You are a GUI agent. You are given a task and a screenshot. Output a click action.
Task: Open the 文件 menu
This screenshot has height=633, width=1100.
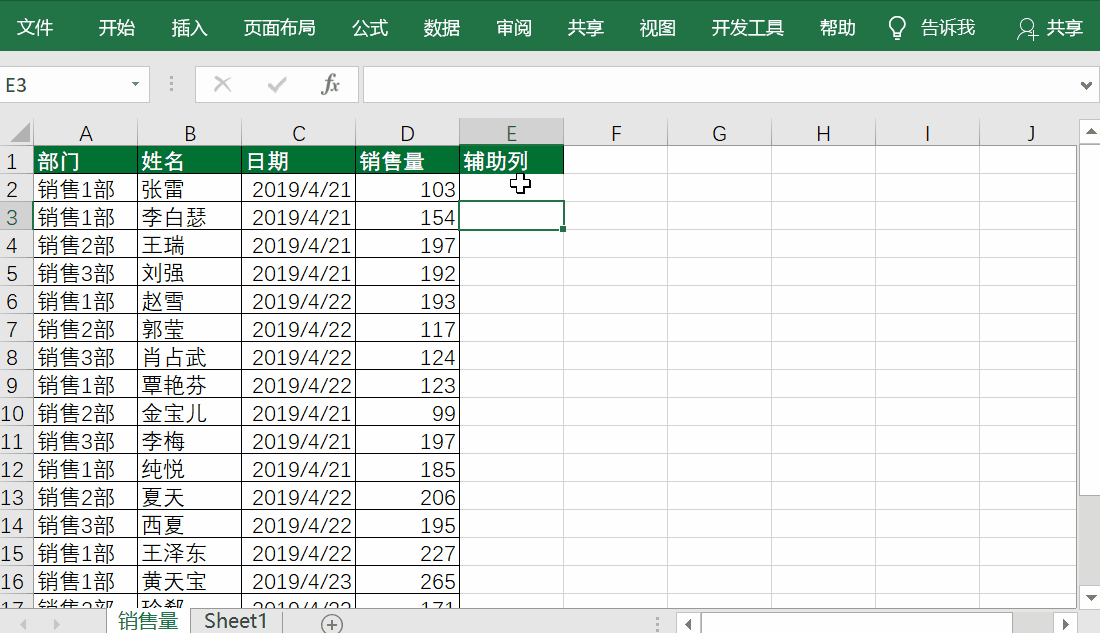36,28
